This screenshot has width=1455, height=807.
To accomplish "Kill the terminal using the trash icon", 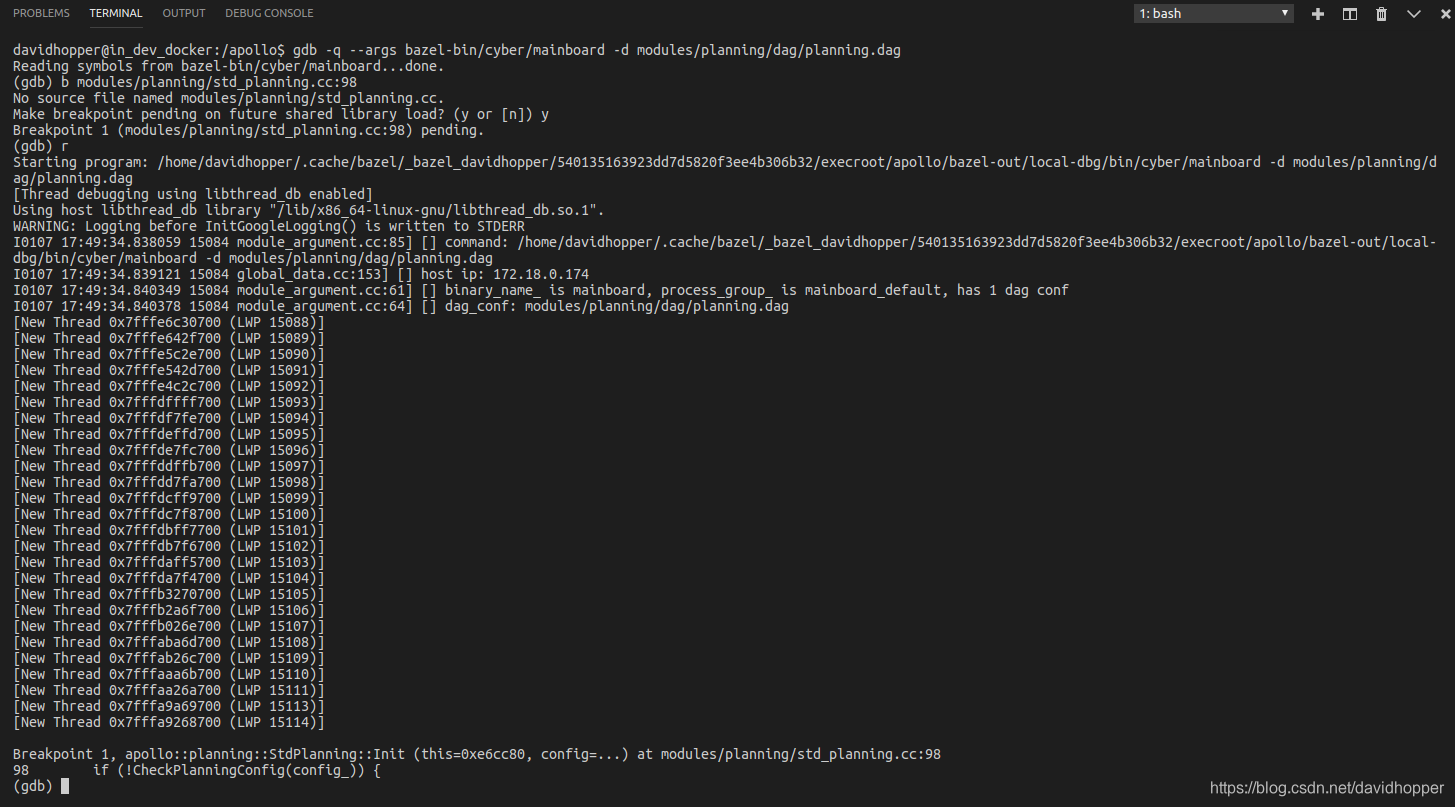I will pyautogui.click(x=1381, y=13).
